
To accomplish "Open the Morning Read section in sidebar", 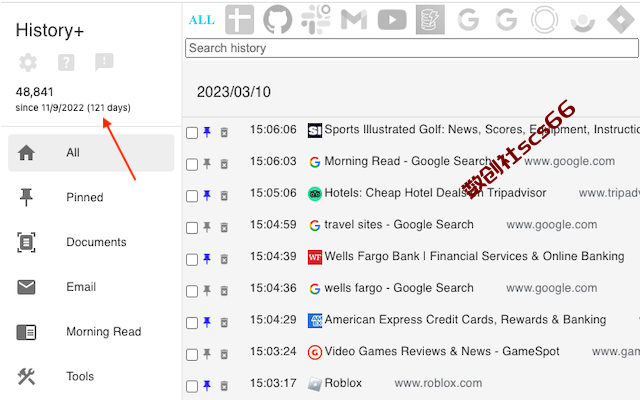I will 91,332.
